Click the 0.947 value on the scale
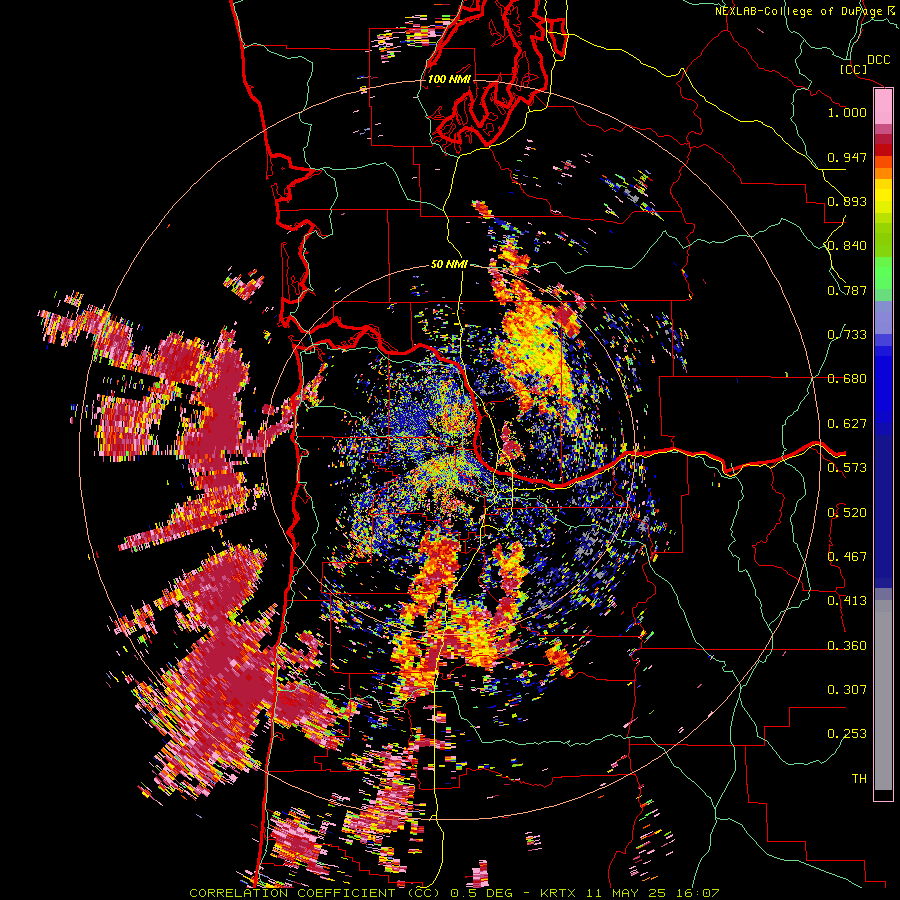Viewport: 900px width, 900px height. pos(847,157)
